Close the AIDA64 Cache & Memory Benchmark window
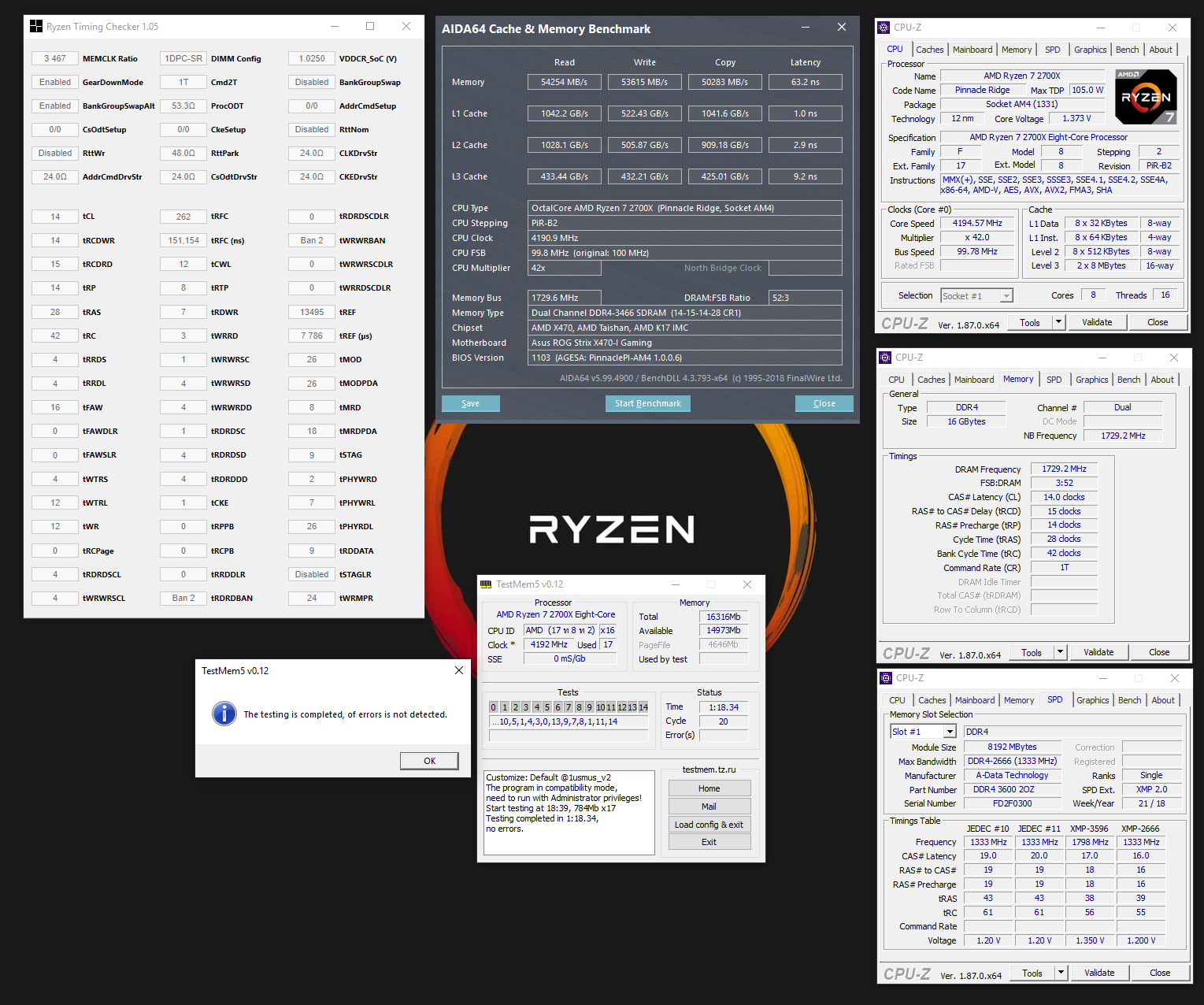Screen dimensions: 1204x1005 [842, 28]
